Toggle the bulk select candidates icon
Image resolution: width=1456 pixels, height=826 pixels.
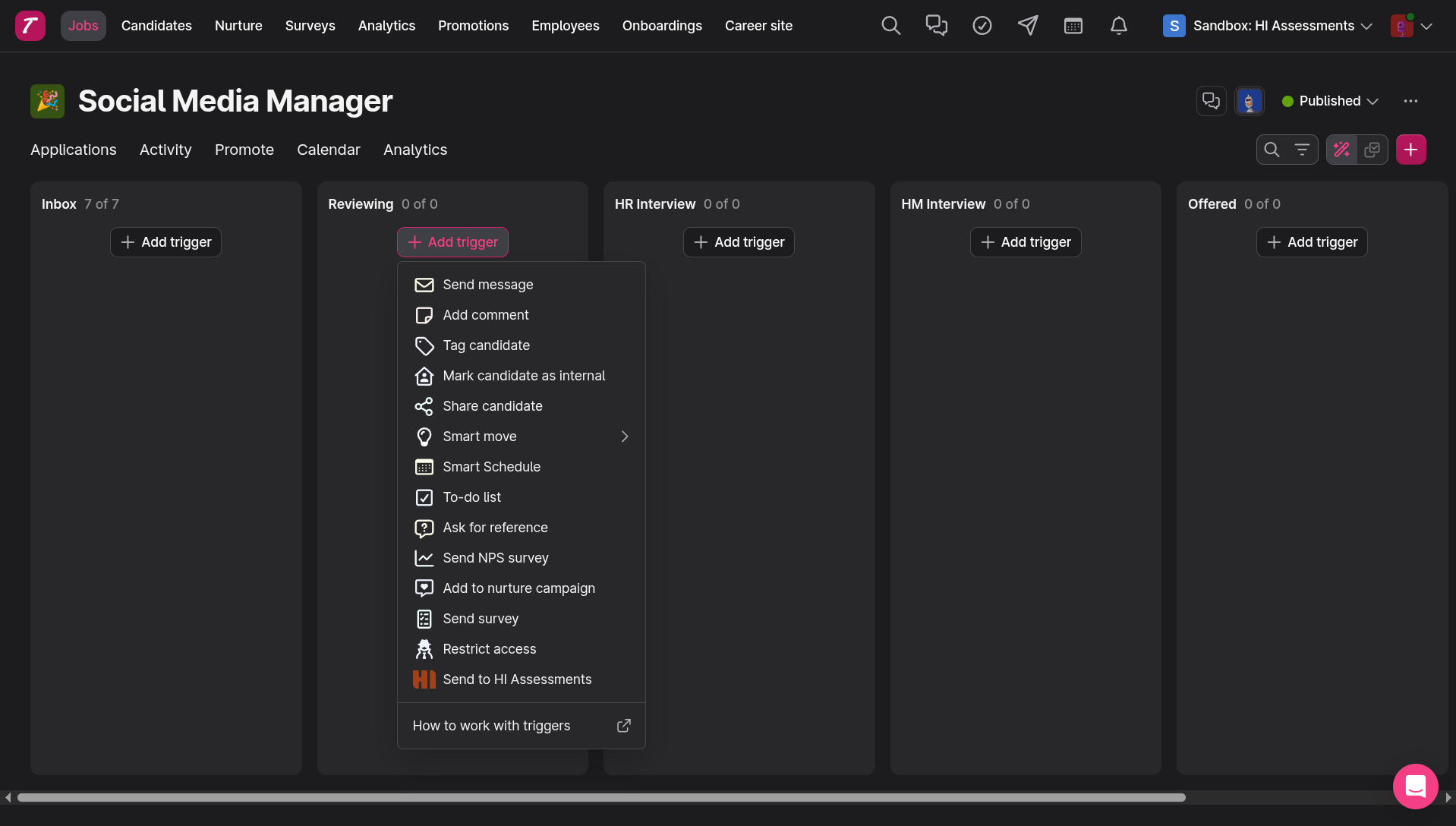click(x=1372, y=150)
